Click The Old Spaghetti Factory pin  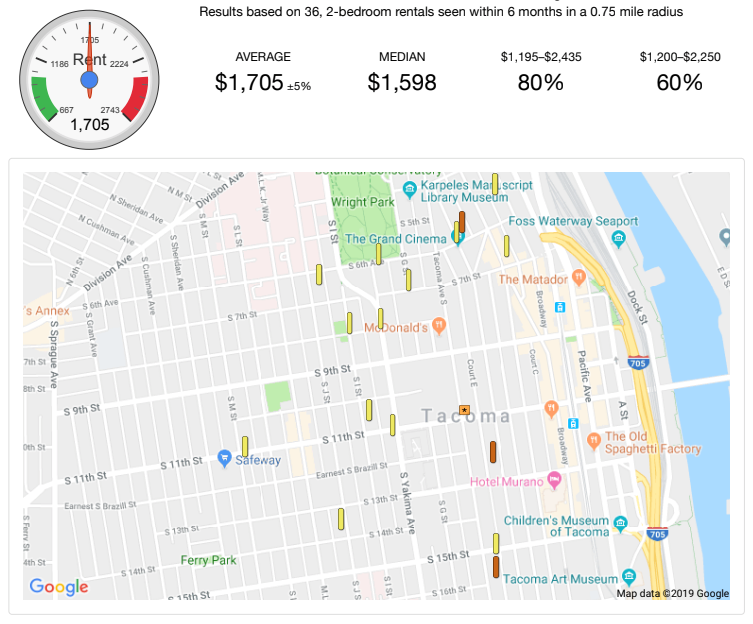pos(594,440)
